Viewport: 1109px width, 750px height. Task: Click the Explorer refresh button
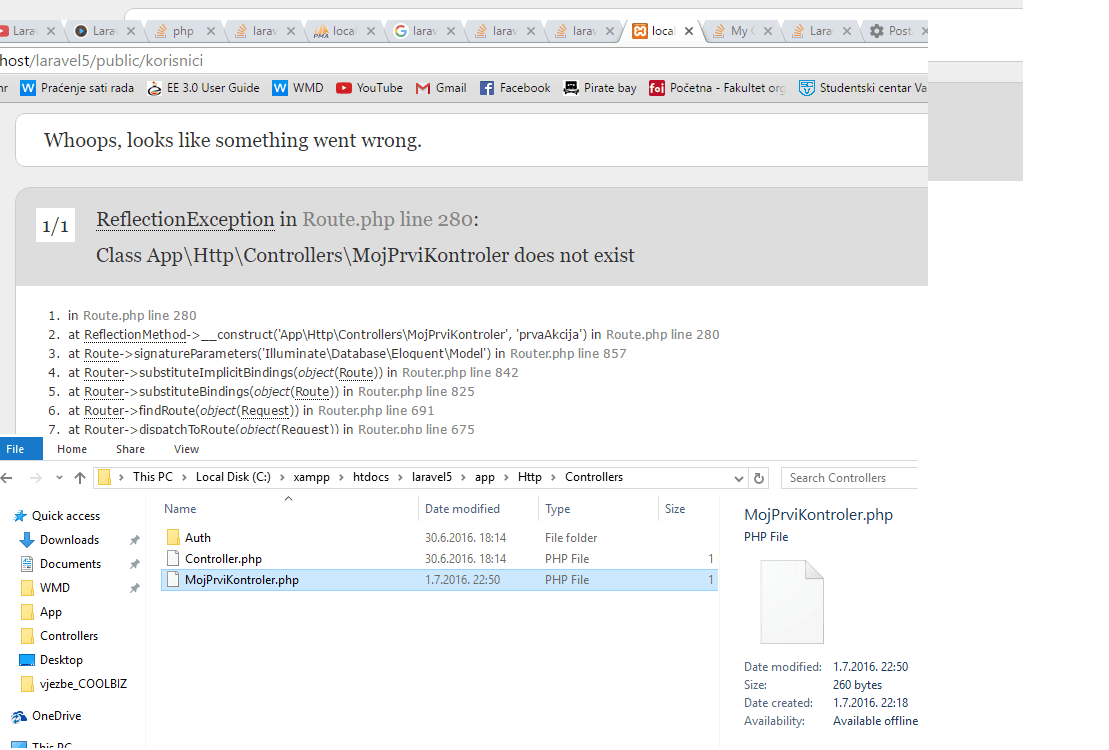(758, 478)
